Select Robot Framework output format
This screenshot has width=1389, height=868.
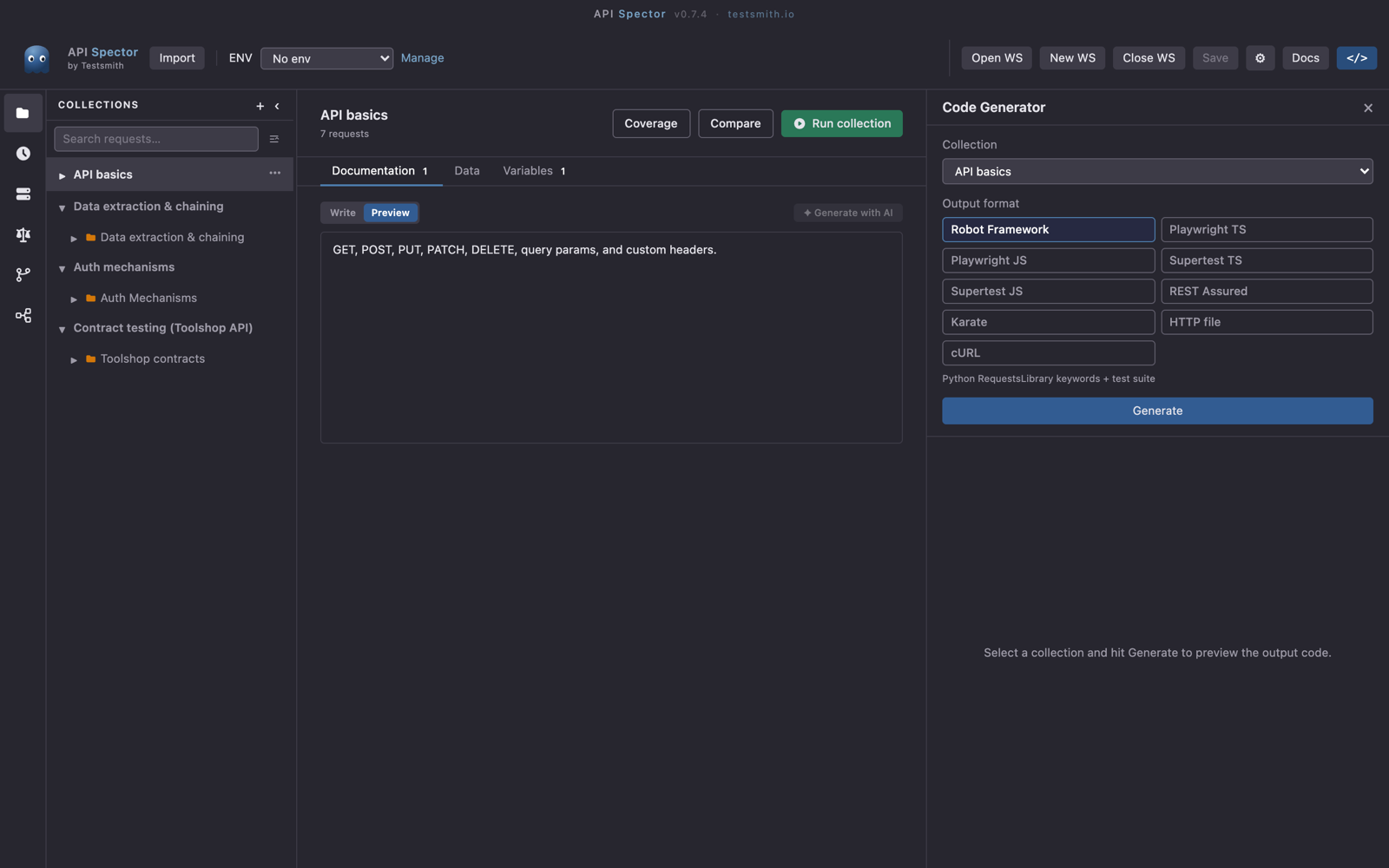[x=1048, y=229]
